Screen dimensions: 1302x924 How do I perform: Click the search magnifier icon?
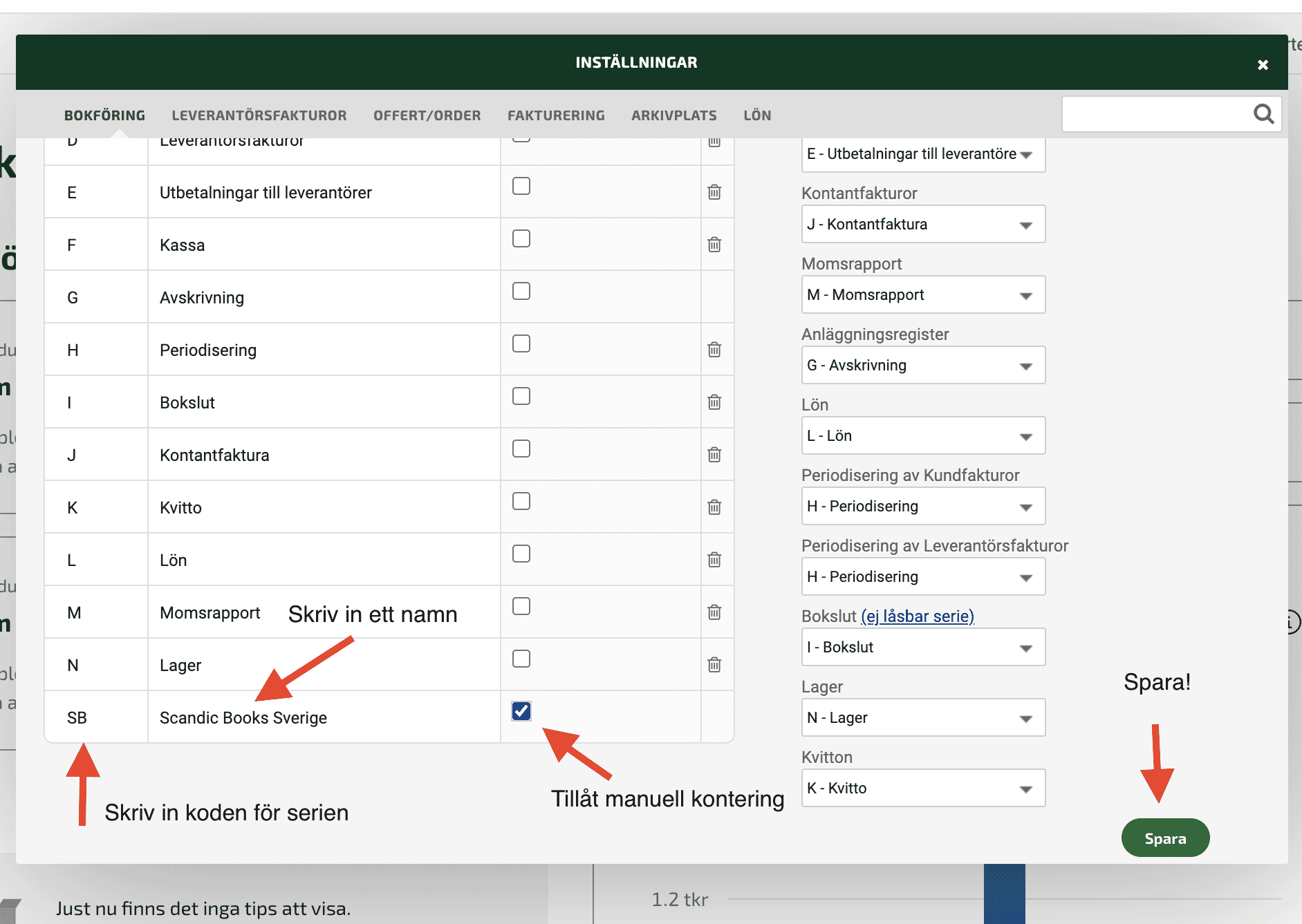coord(1263,113)
